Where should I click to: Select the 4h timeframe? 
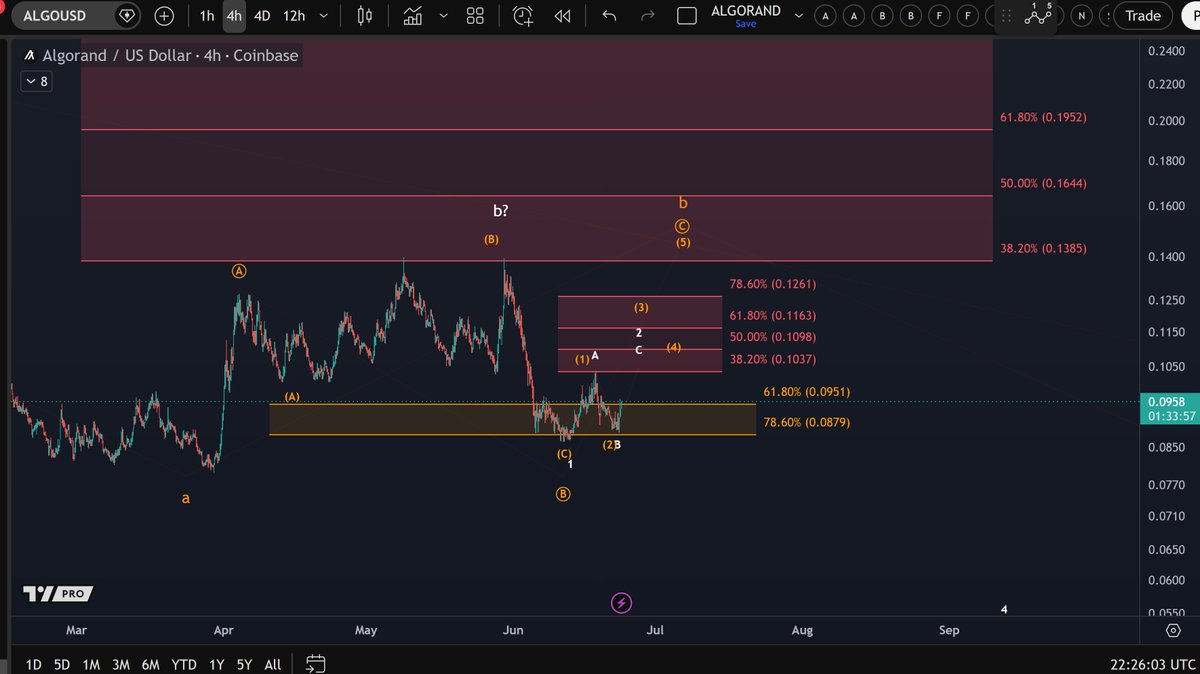tap(234, 16)
